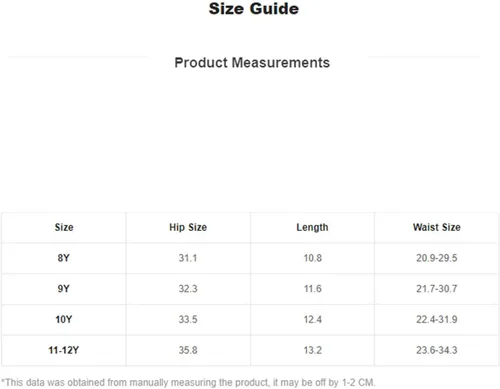Click waist size value 20.9-29.5
500x389 pixels.
tap(437, 258)
